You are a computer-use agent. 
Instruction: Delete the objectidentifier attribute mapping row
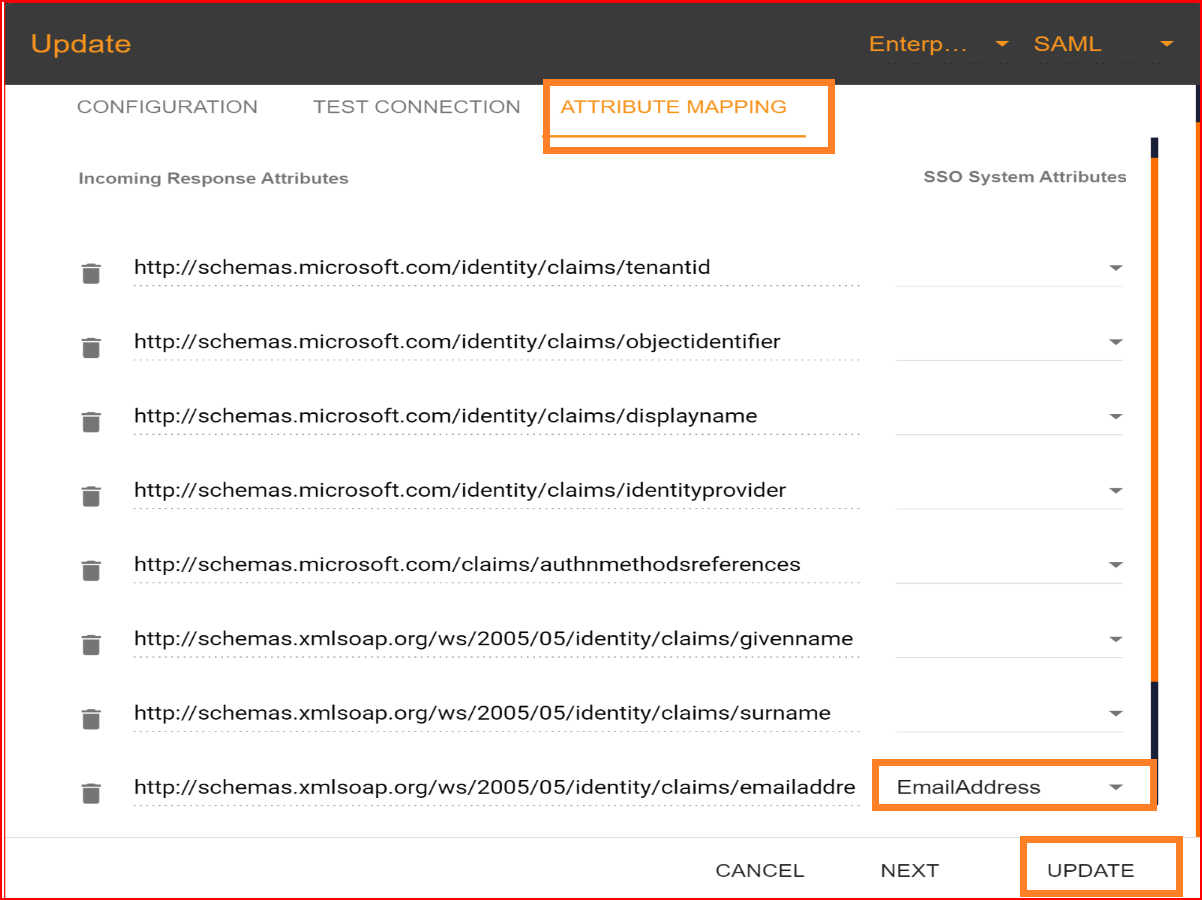[91, 347]
